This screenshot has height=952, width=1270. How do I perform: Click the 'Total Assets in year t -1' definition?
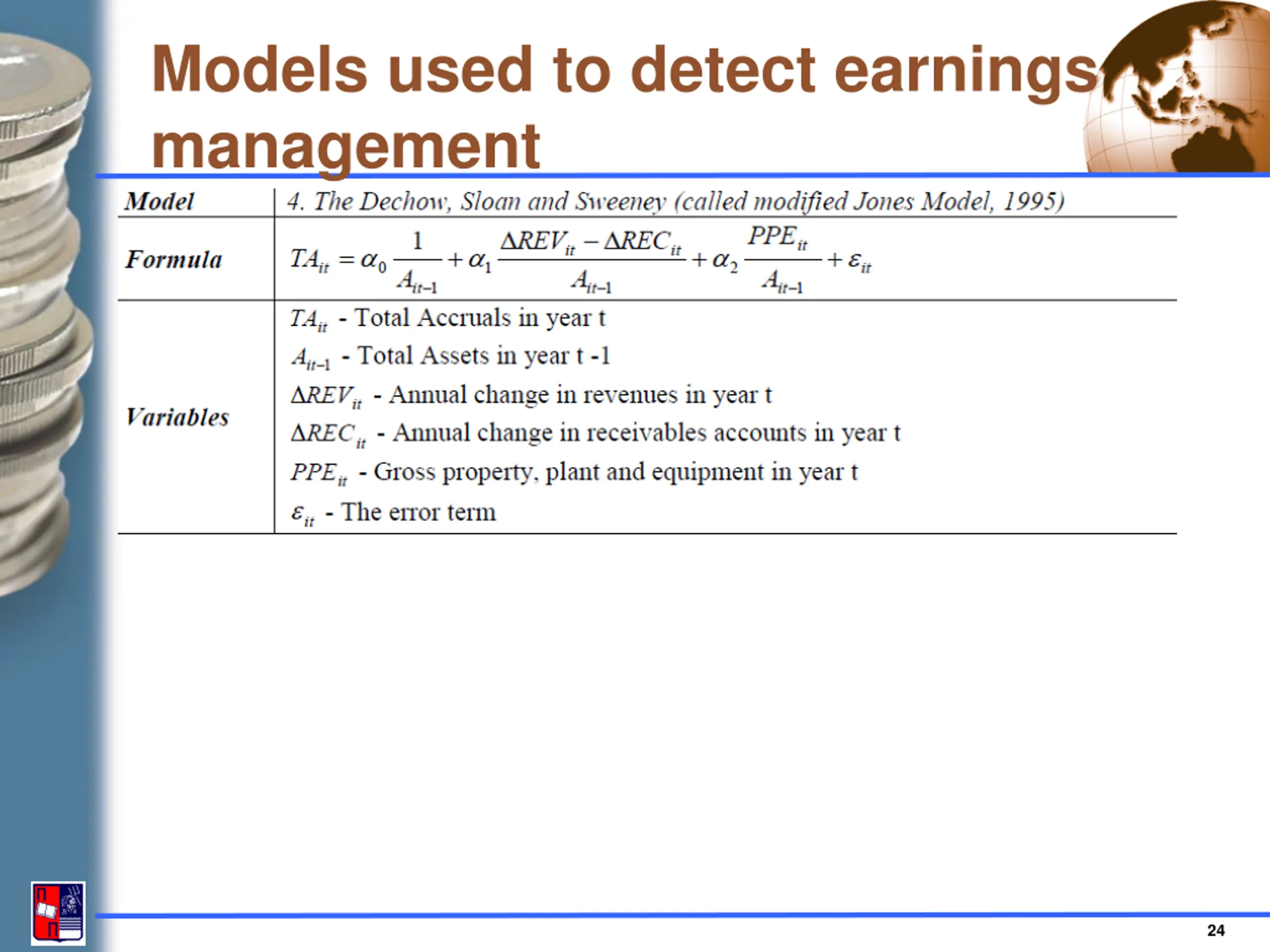tap(483, 356)
